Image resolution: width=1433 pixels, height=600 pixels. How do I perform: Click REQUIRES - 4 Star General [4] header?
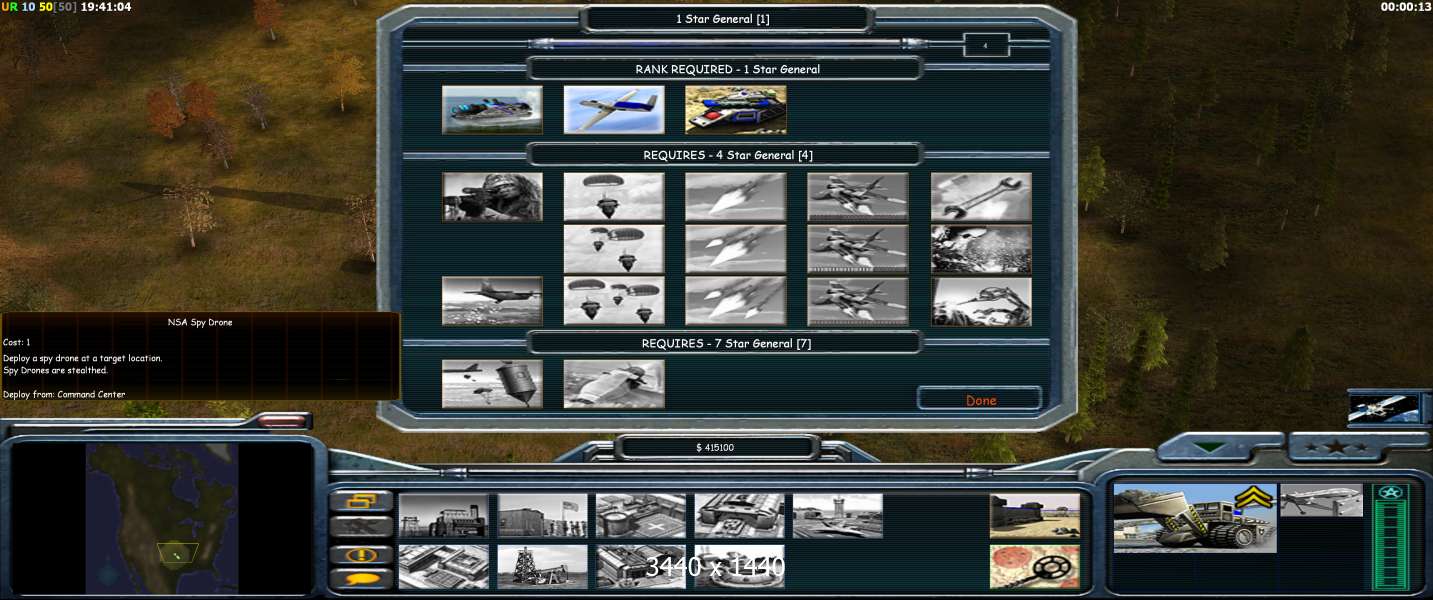click(727, 155)
